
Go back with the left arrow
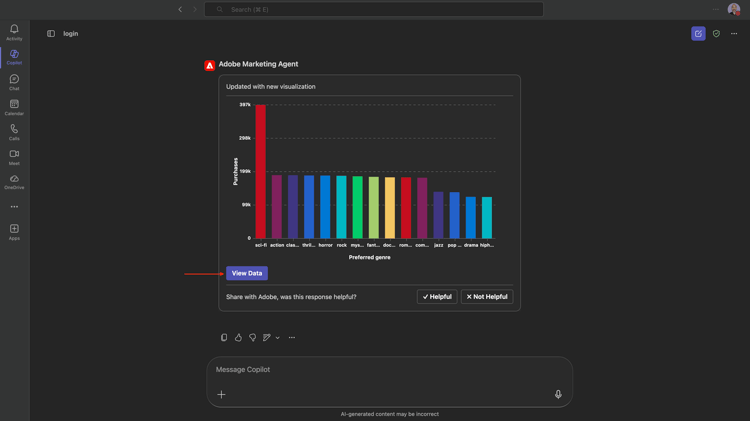click(x=180, y=9)
